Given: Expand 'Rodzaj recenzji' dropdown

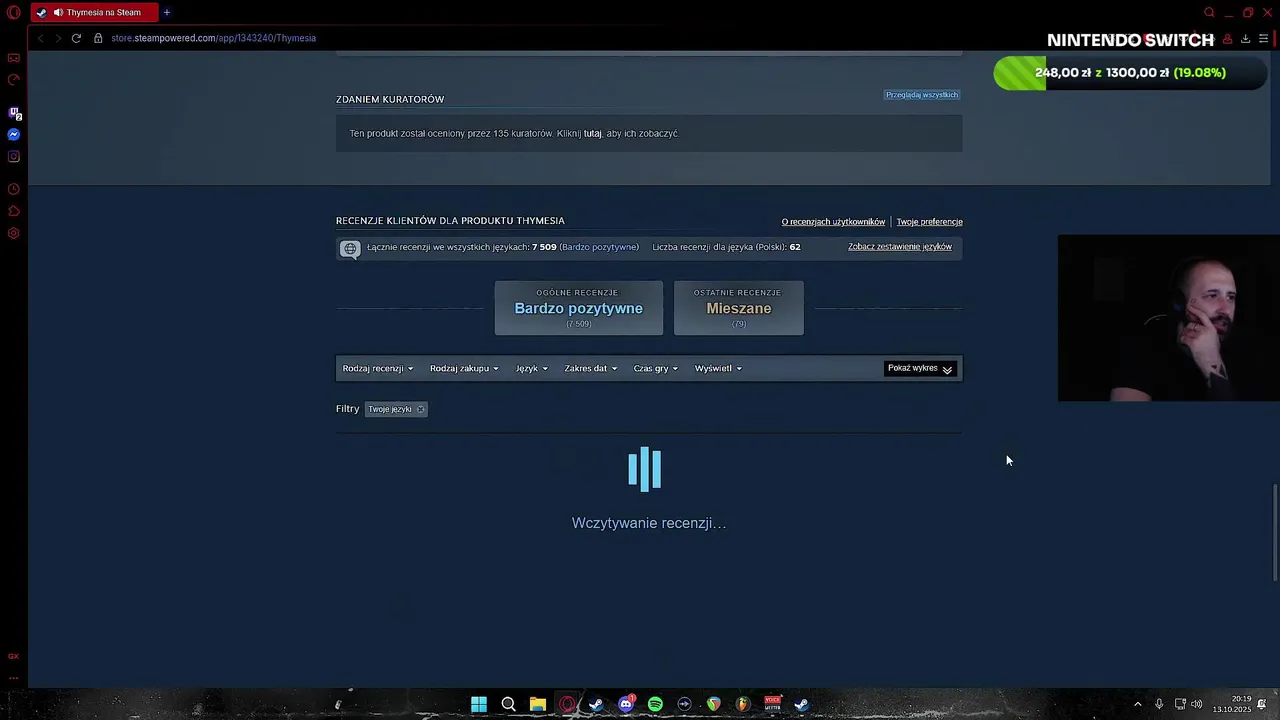Looking at the screenshot, I should click(378, 368).
